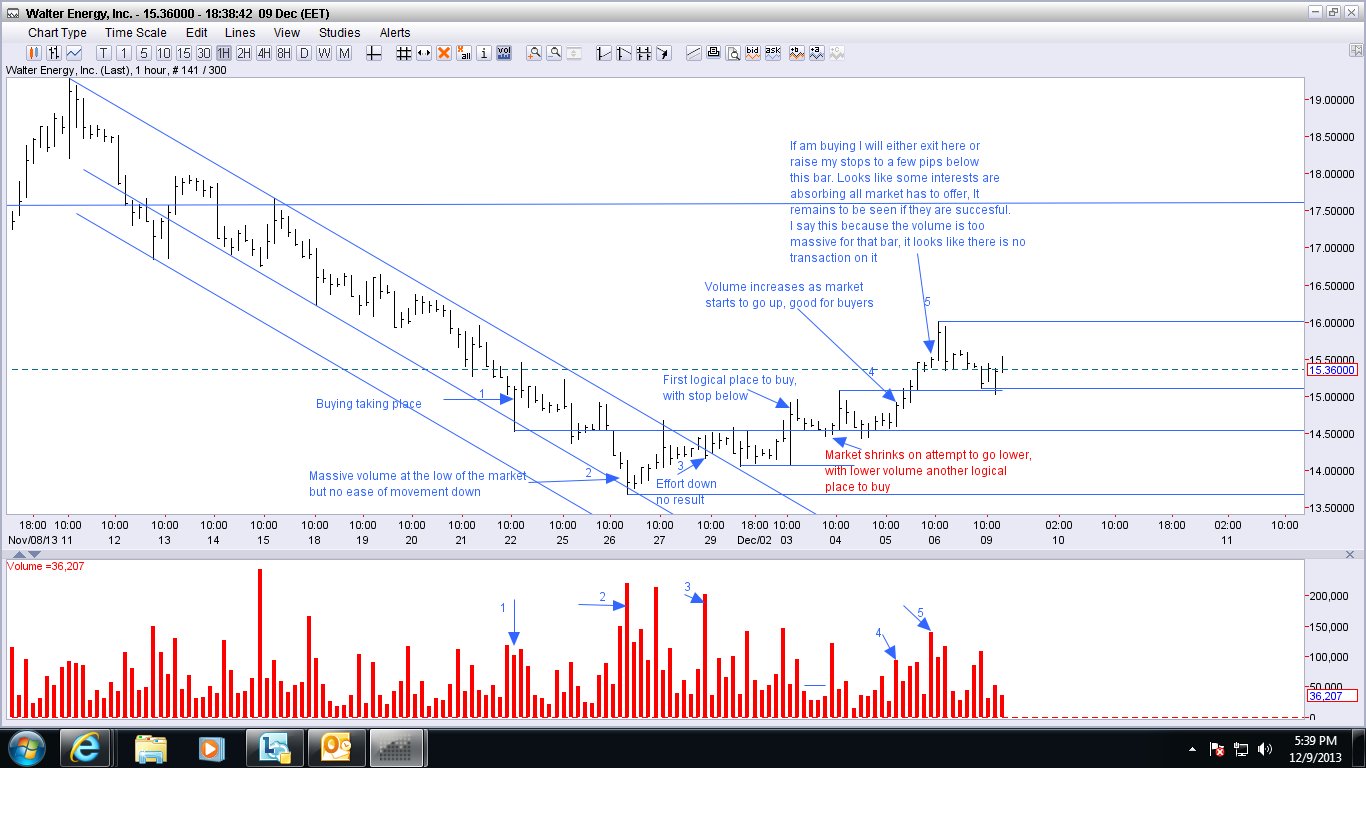Close the volume panel with its X
The height and width of the screenshot is (819, 1366).
pyautogui.click(x=1351, y=554)
